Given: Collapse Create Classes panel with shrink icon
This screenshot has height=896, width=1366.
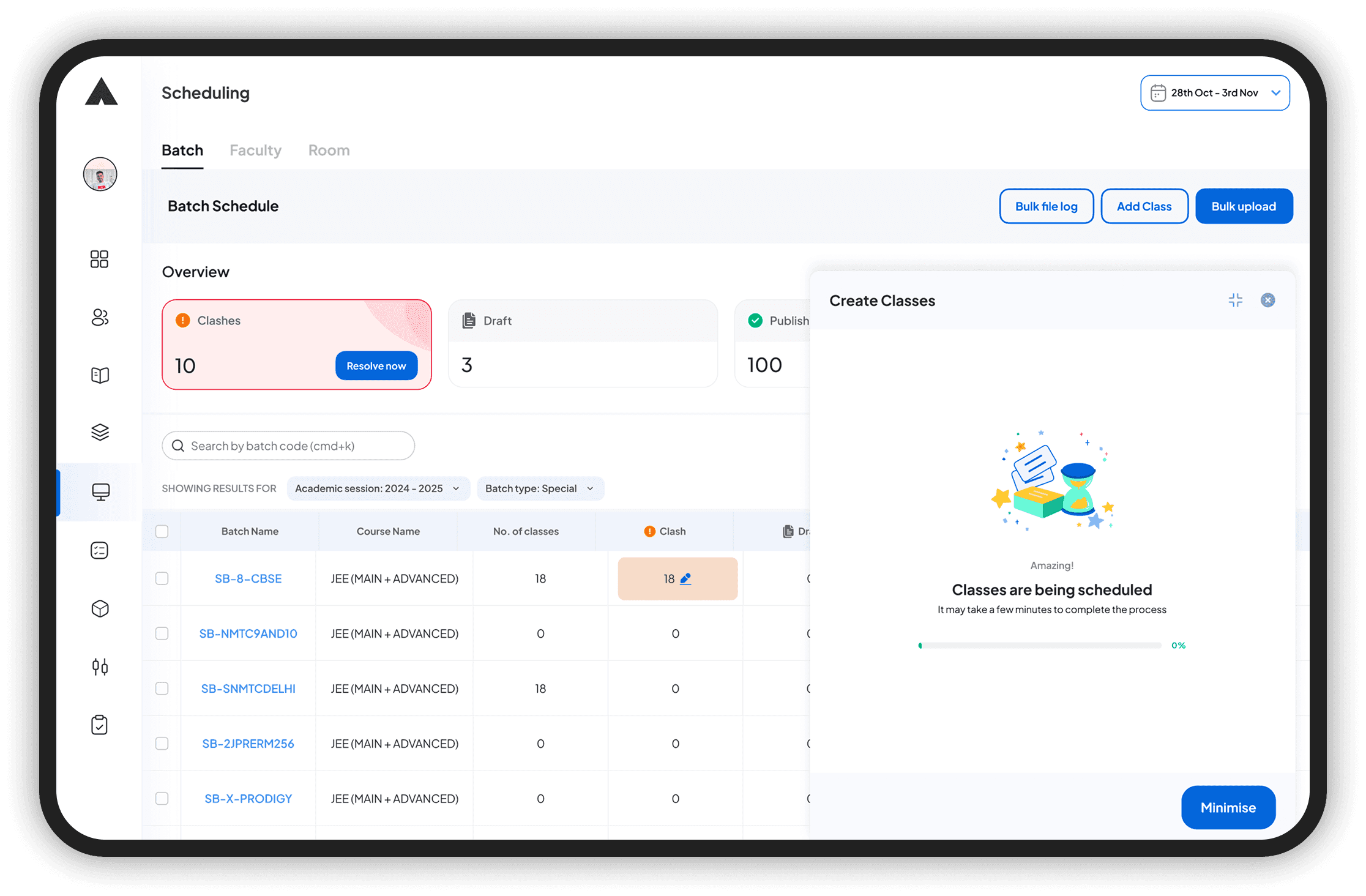Looking at the screenshot, I should [x=1235, y=300].
